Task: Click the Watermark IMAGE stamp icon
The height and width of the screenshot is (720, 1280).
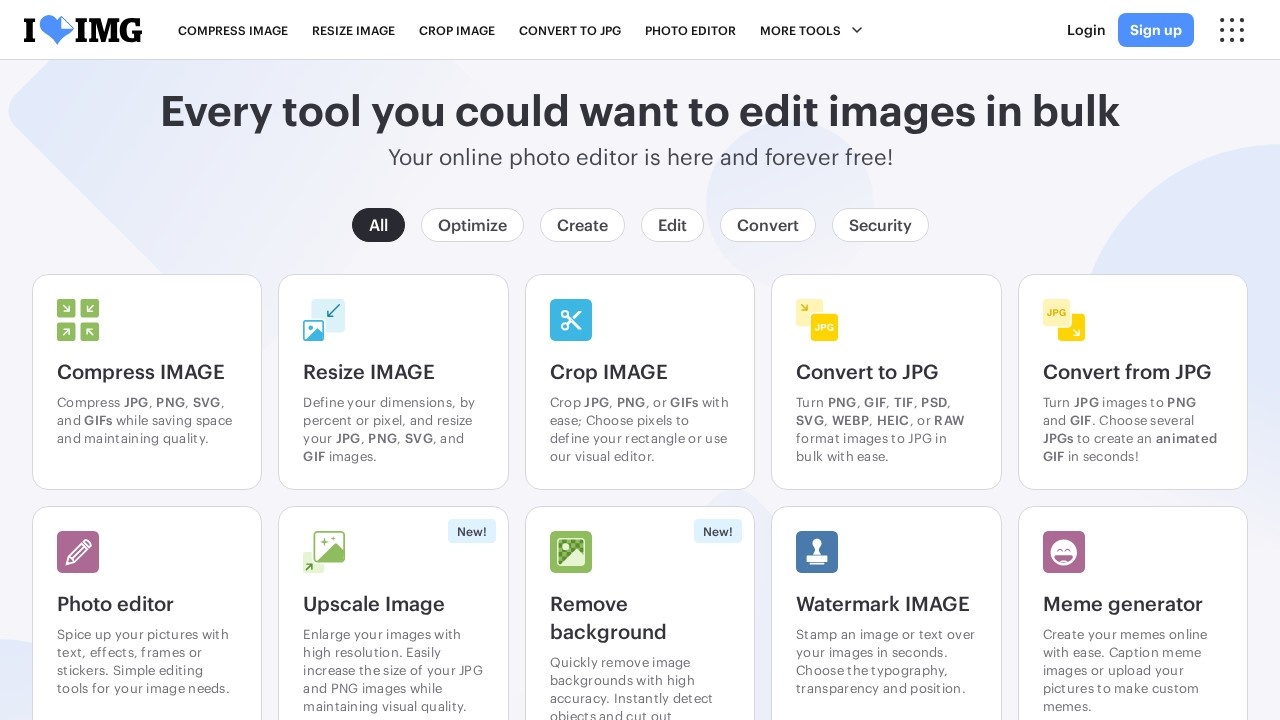Action: 817,552
